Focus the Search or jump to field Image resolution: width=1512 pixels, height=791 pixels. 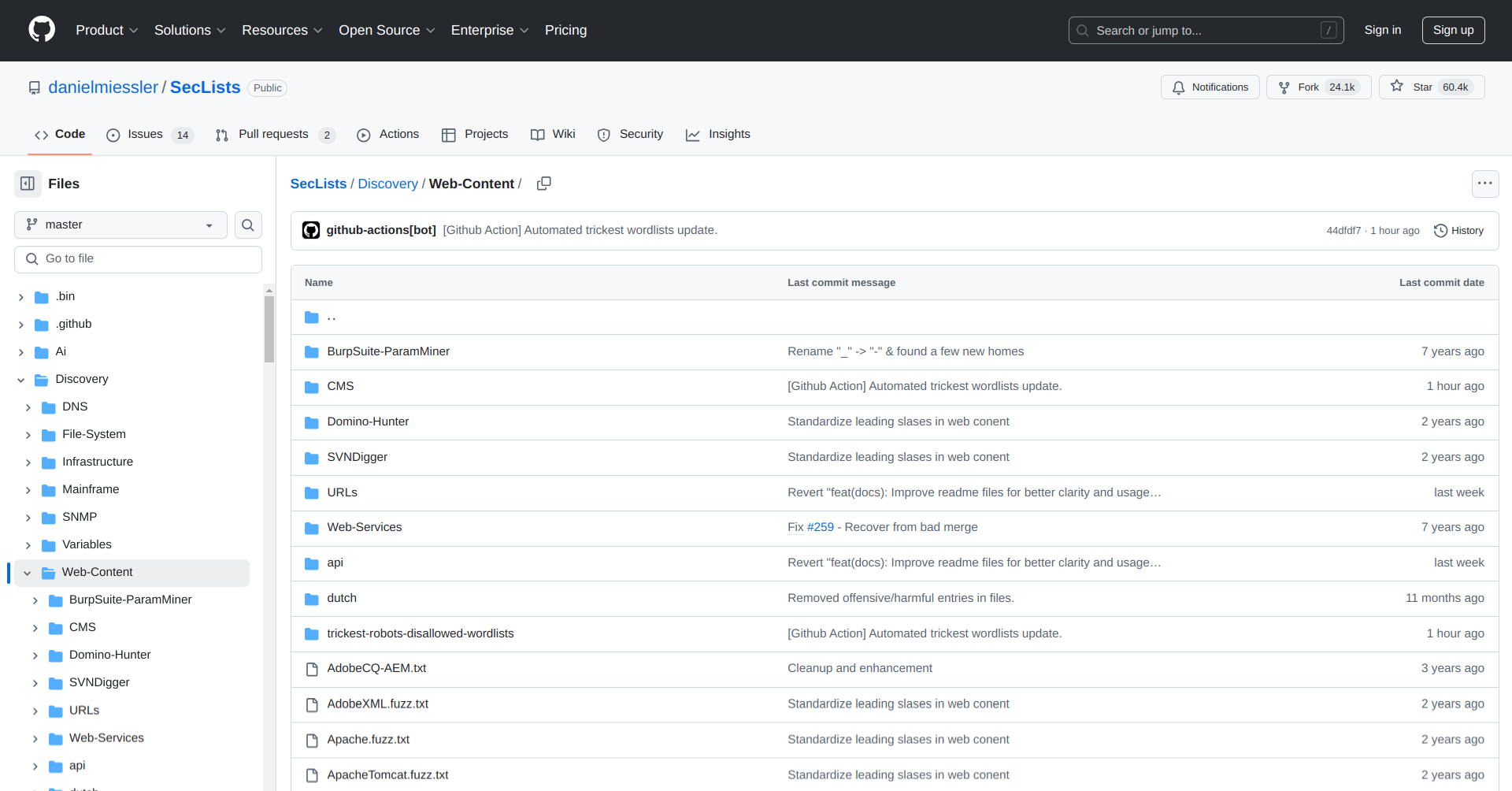(1206, 30)
